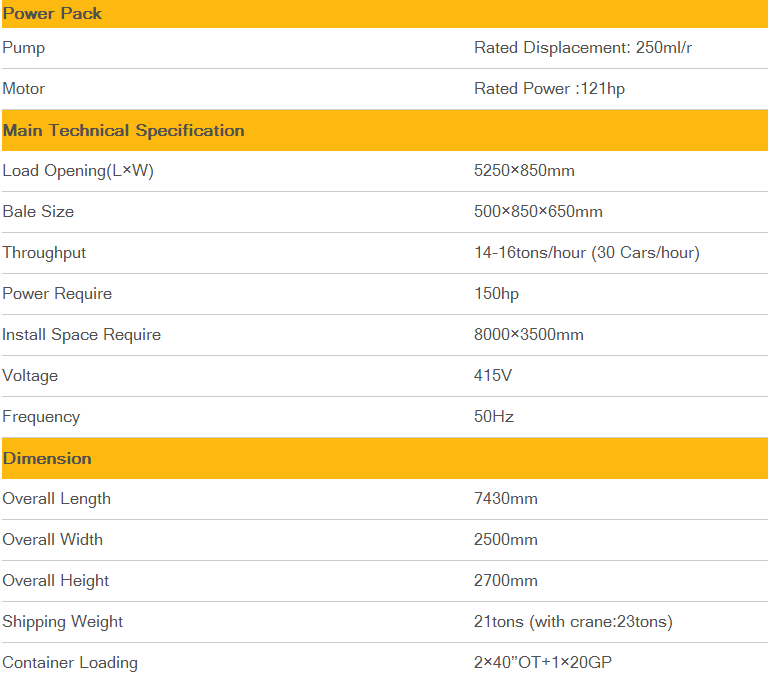Select the Pump row label
Image resolution: width=768 pixels, height=681 pixels.
[24, 48]
